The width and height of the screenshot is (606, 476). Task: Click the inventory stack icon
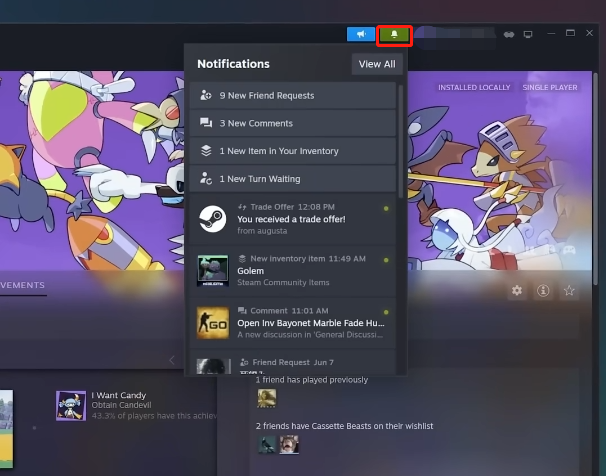point(206,151)
